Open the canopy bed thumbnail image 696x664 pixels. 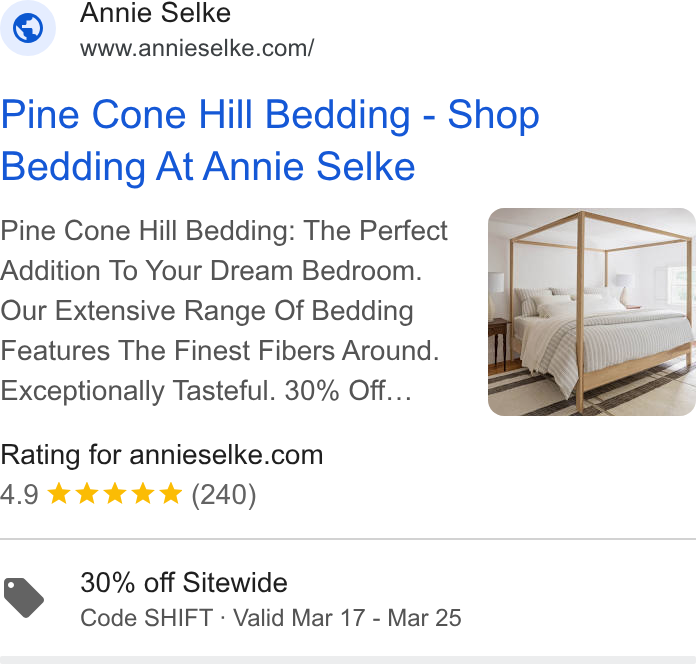pos(592,312)
